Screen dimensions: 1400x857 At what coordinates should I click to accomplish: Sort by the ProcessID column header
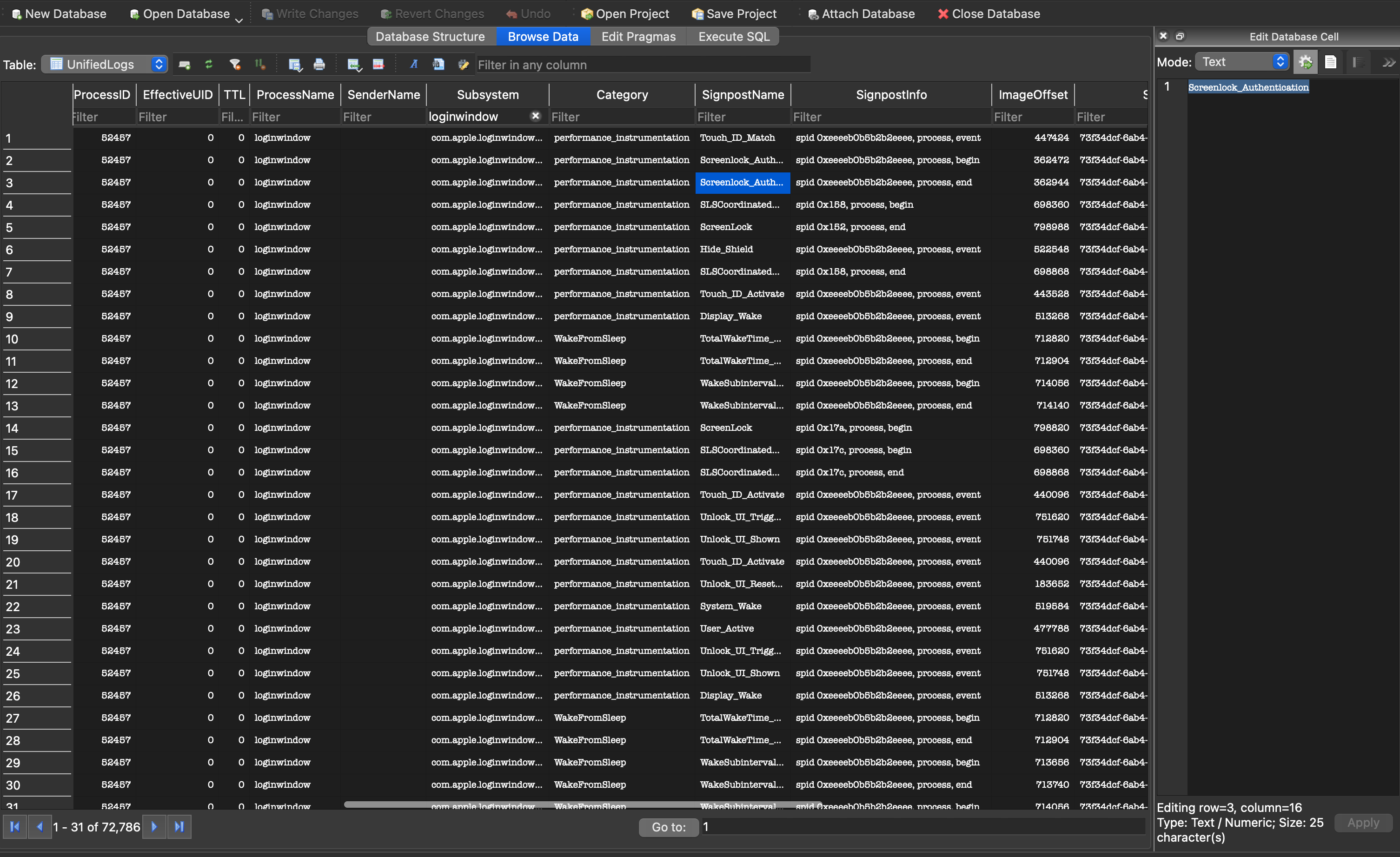pos(102,95)
